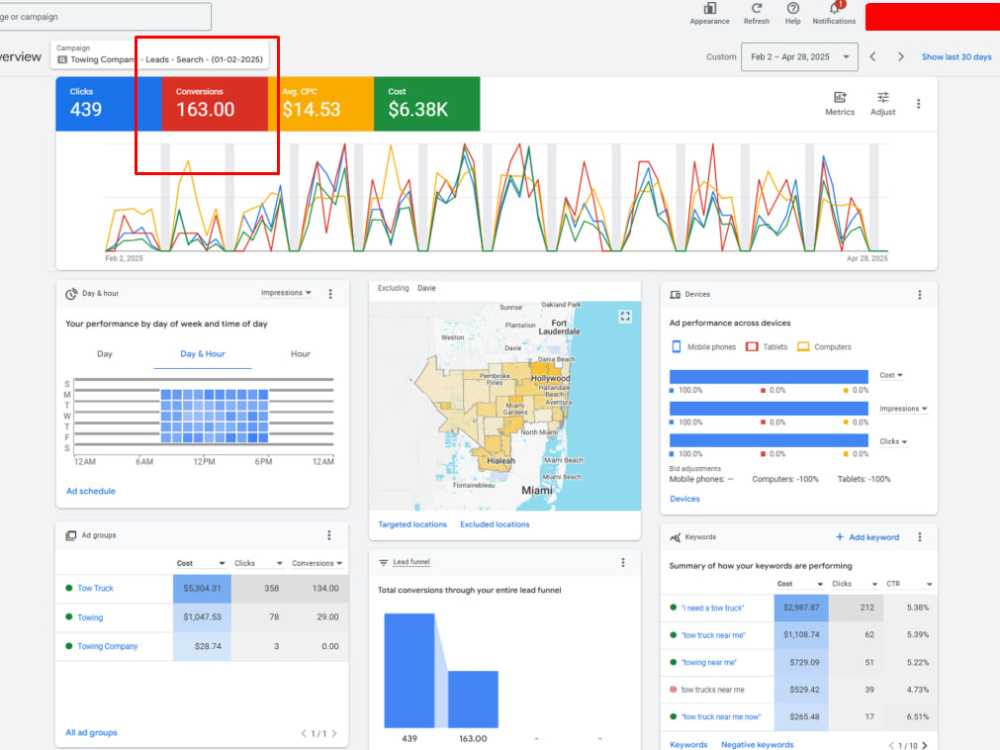
Task: Go to next ad groups page arrow
Action: pyautogui.click(x=334, y=733)
